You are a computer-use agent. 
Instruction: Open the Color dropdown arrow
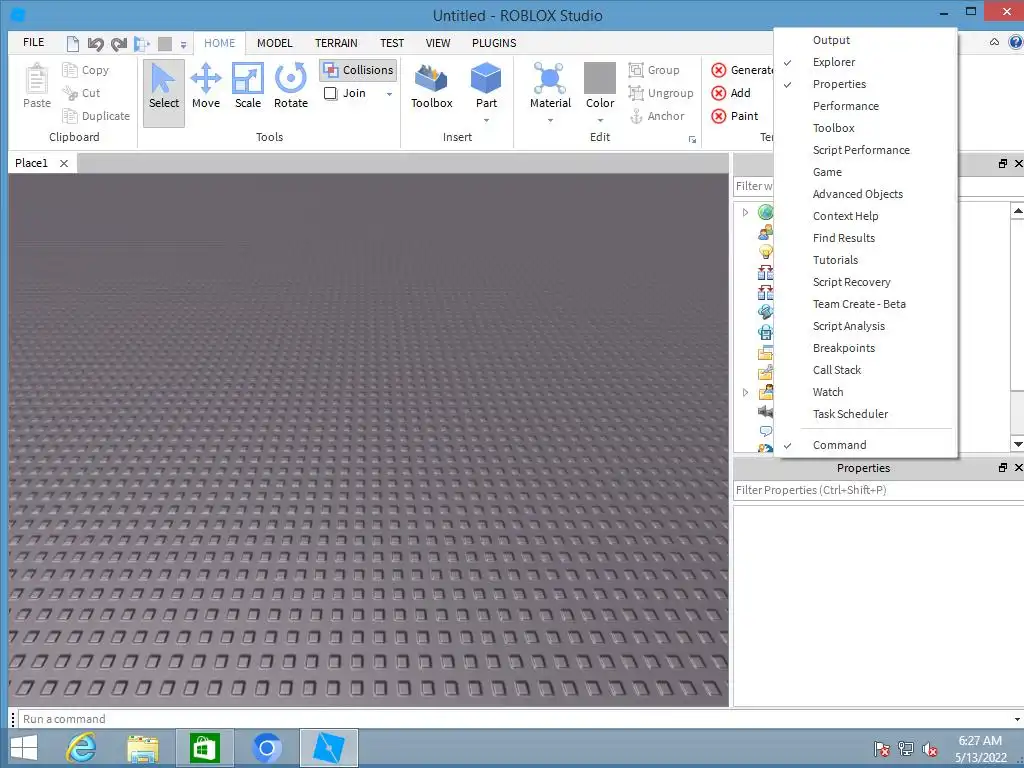tap(600, 120)
